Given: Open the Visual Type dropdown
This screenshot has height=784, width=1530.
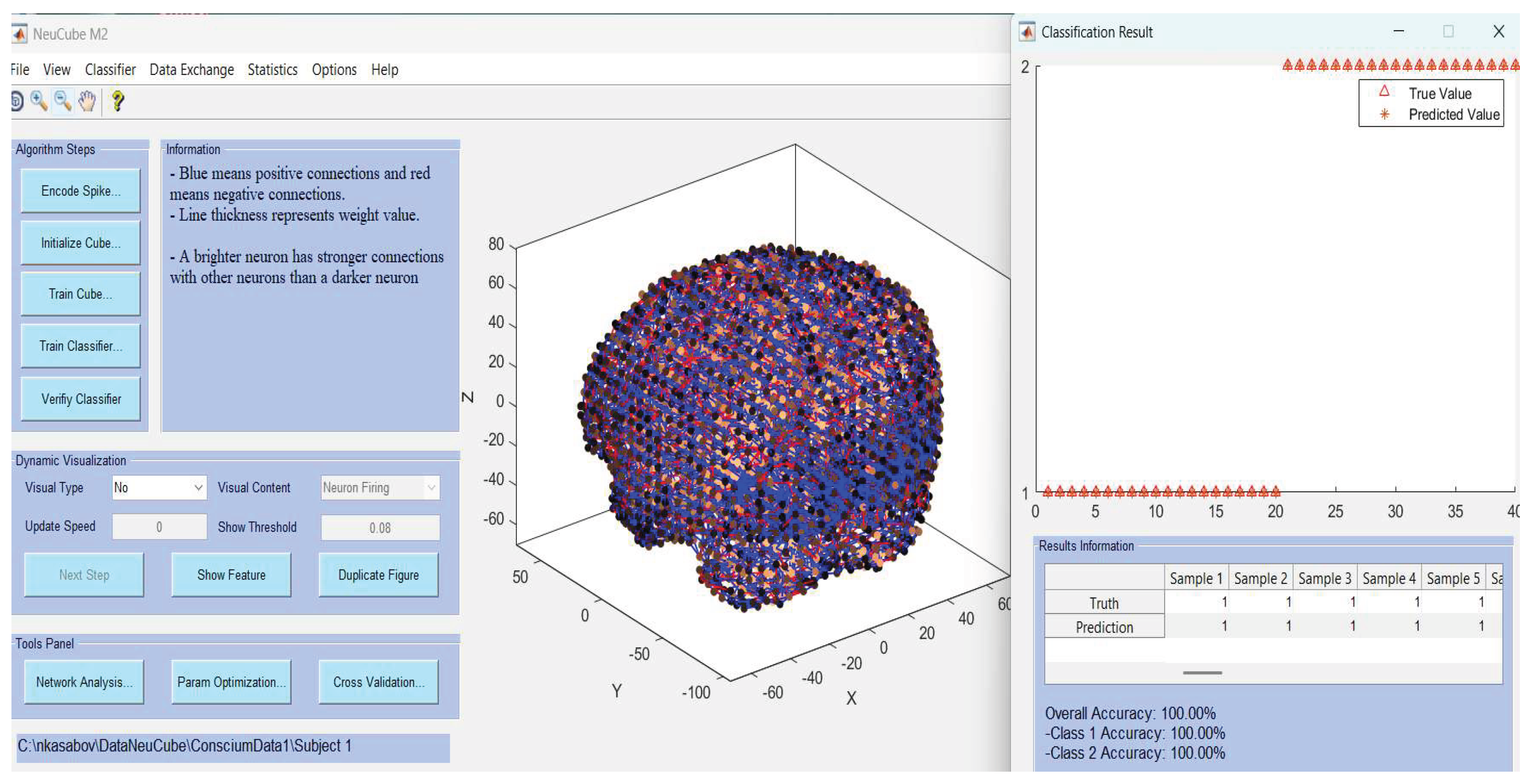Looking at the screenshot, I should coord(159,488).
